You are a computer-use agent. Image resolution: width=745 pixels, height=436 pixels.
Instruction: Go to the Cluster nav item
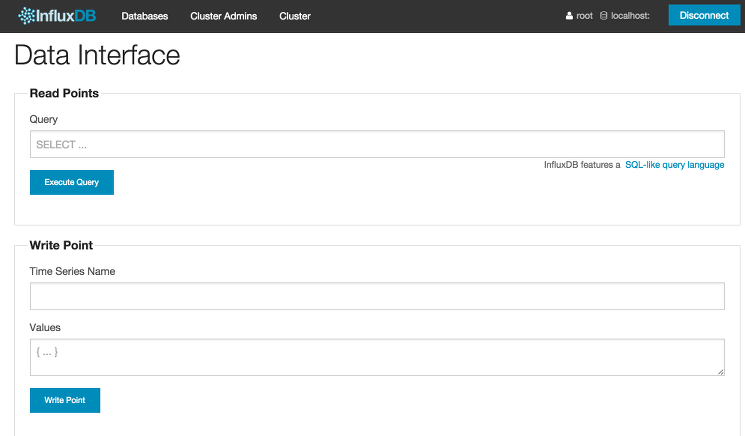295,16
